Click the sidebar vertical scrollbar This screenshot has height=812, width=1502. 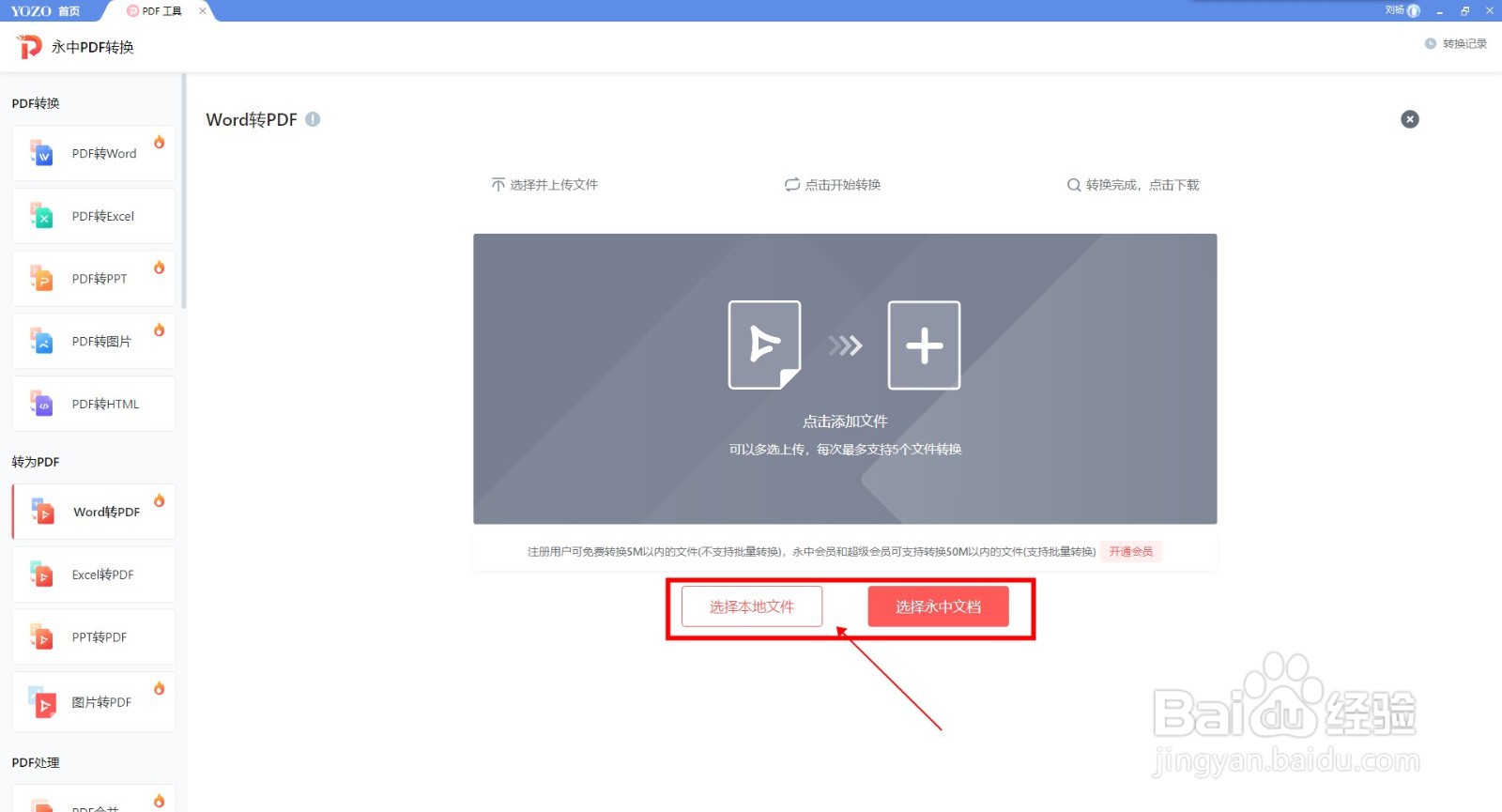pyautogui.click(x=184, y=192)
